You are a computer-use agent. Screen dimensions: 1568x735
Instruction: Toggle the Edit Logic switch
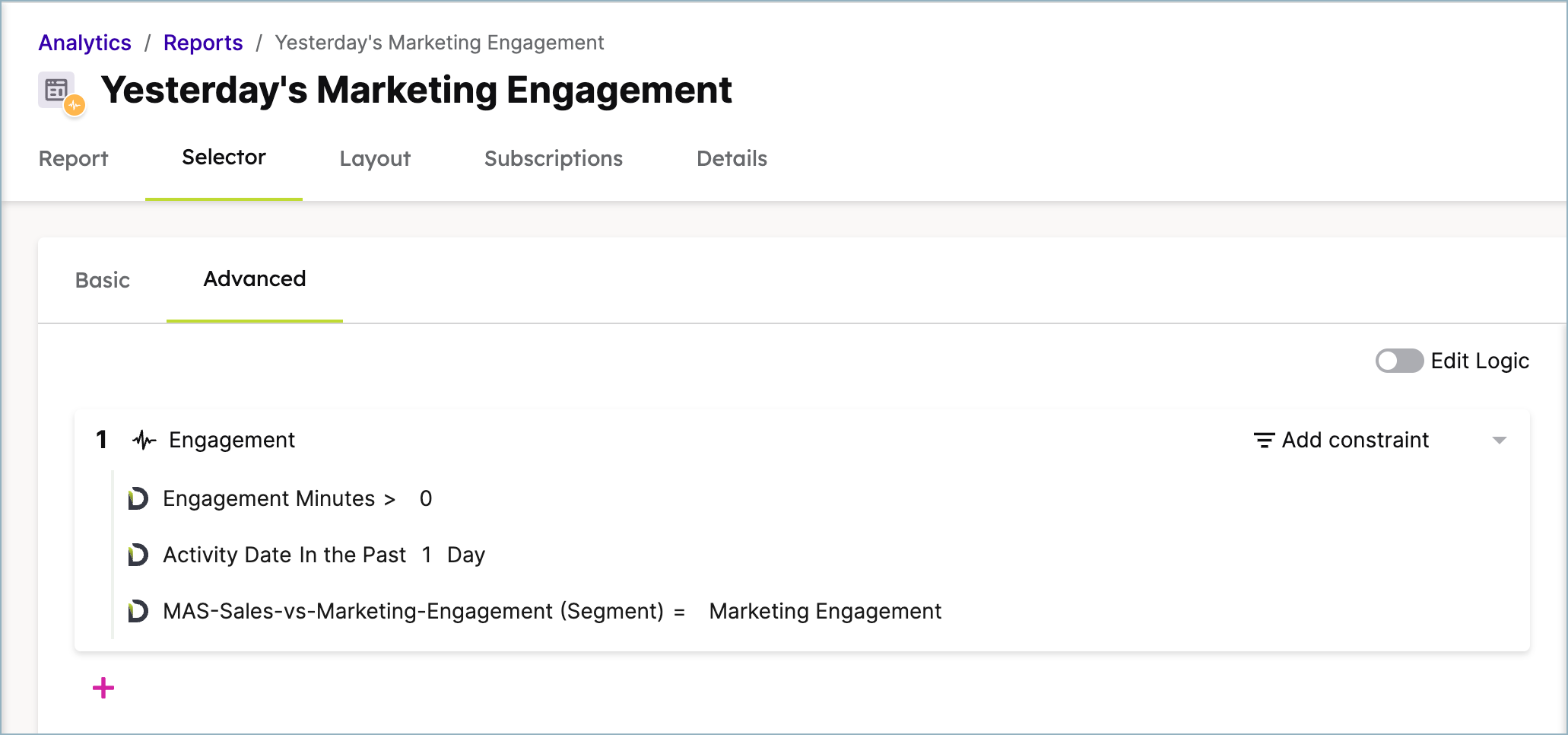tap(1399, 361)
